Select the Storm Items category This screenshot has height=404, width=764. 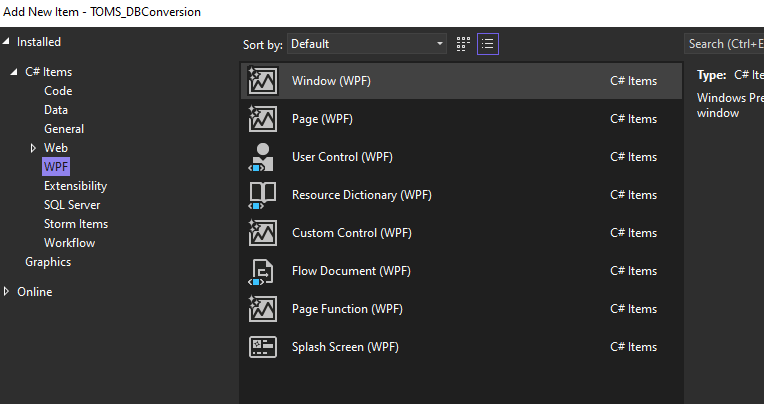(76, 224)
